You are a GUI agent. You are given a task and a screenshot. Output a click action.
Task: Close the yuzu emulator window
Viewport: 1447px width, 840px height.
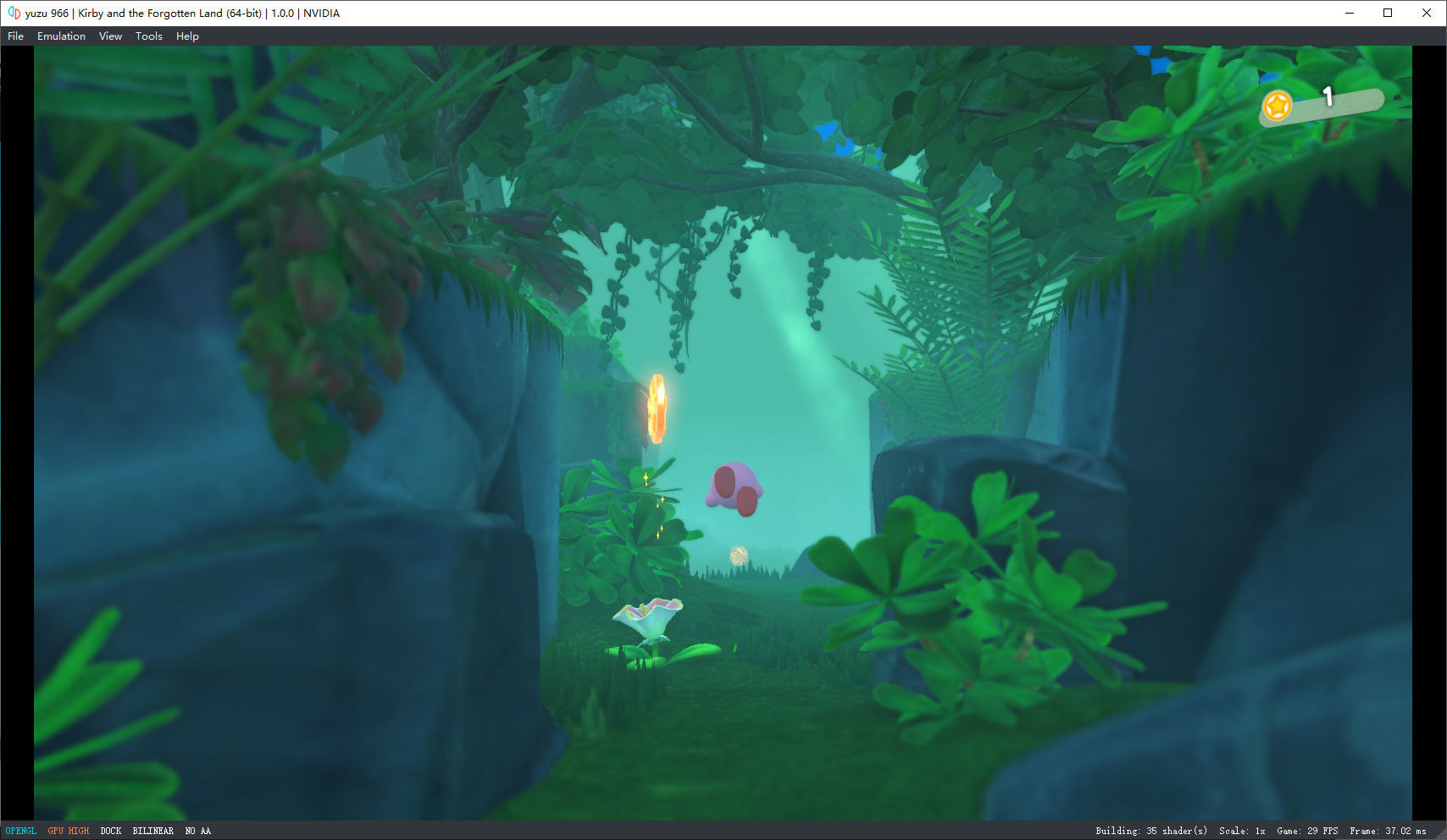[x=1427, y=13]
